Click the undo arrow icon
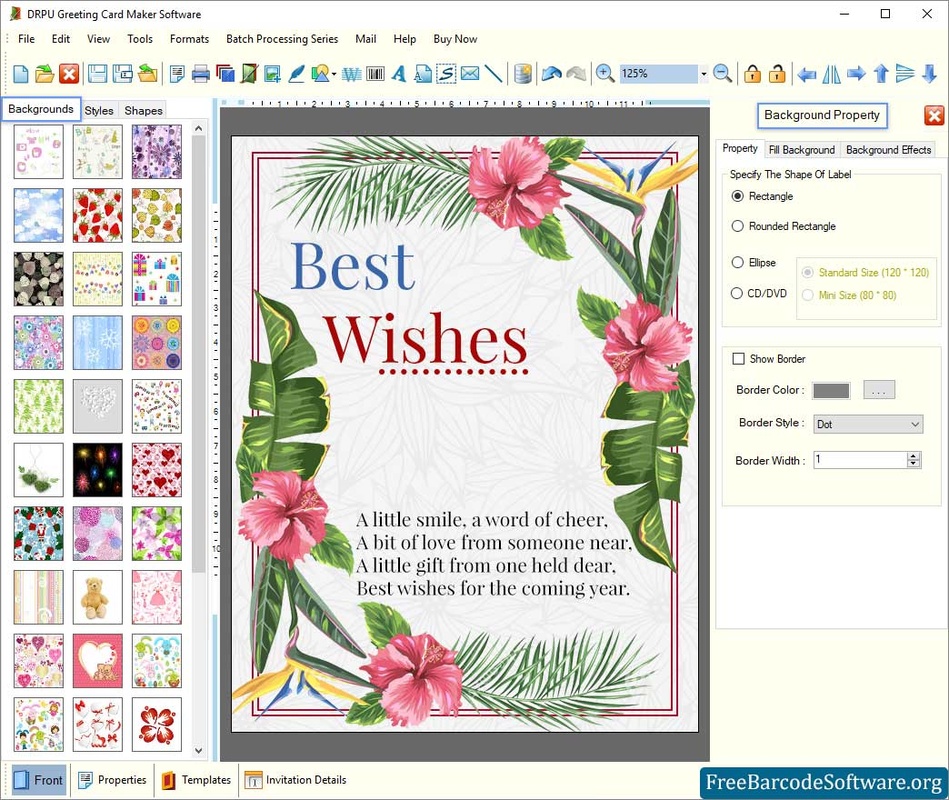The width and height of the screenshot is (949, 800). (x=550, y=73)
